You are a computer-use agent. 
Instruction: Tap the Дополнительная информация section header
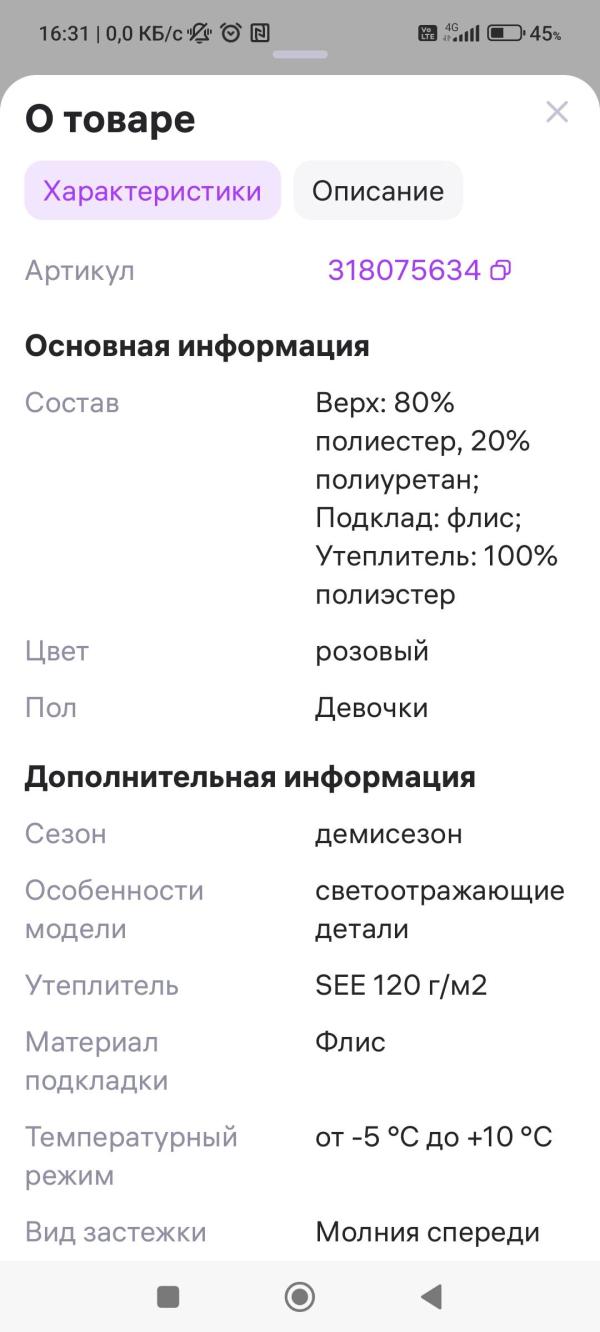tap(250, 777)
